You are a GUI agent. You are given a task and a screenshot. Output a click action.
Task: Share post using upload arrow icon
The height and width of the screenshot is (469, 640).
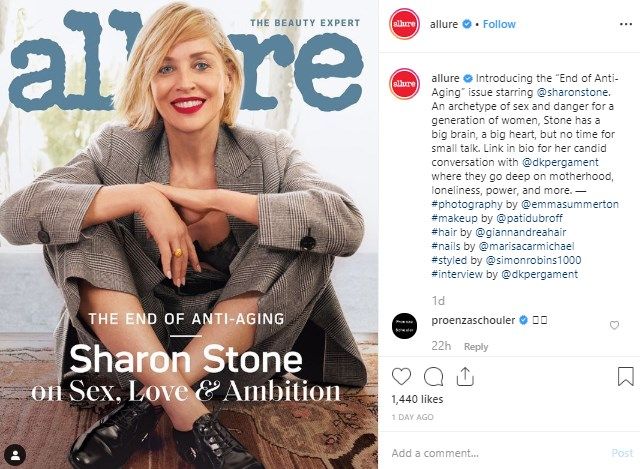[x=465, y=376]
